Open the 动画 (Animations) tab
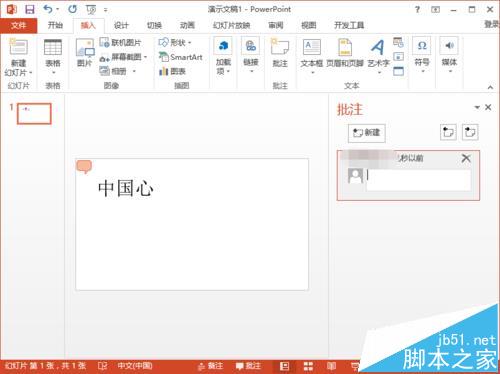 tap(187, 25)
